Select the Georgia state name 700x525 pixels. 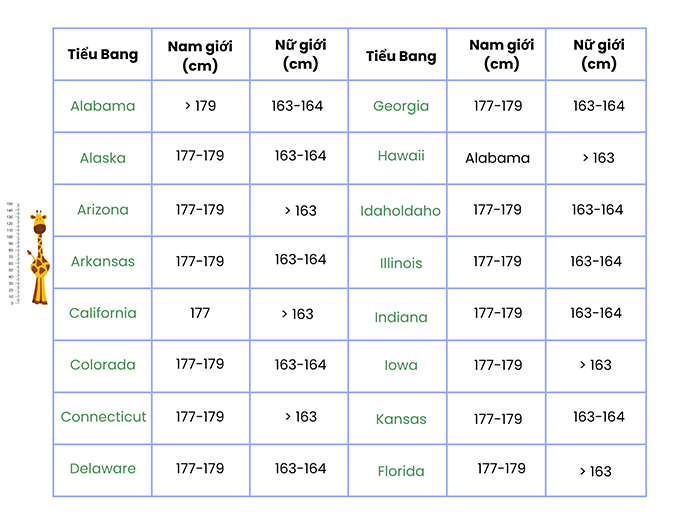(x=401, y=106)
